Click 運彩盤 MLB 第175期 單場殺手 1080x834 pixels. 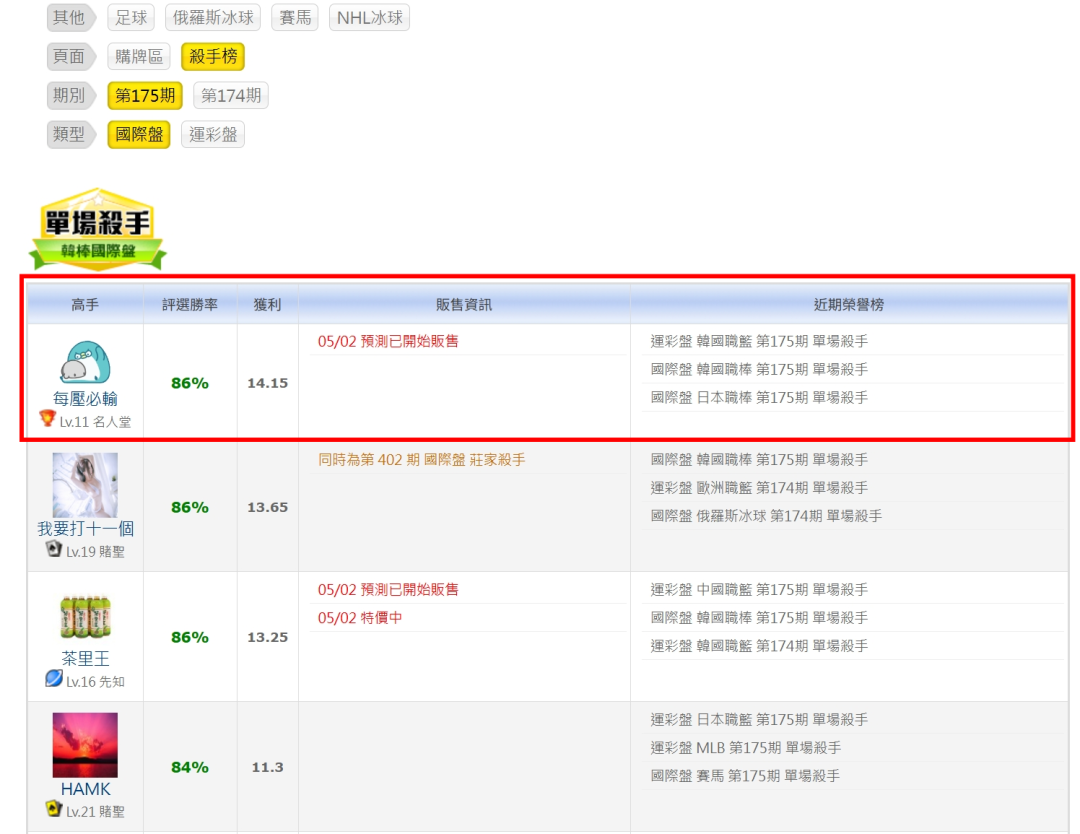(x=745, y=749)
